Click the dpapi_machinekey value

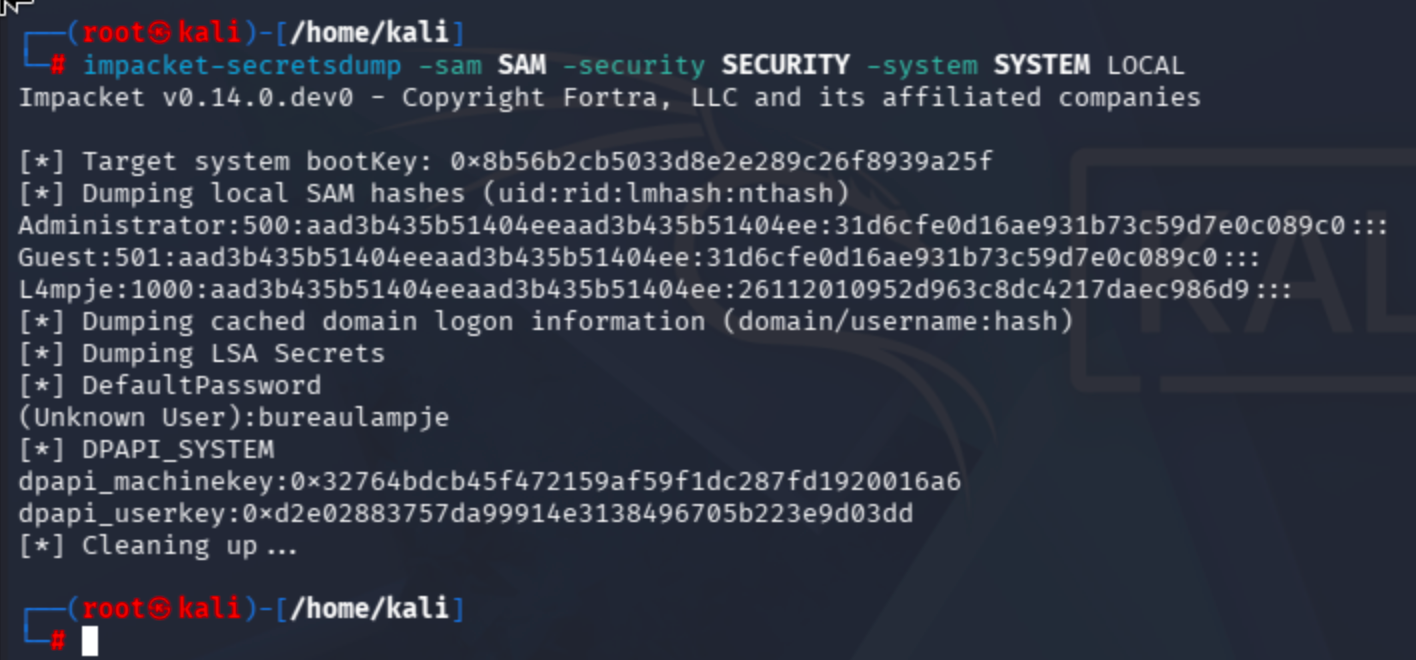pos(625,482)
